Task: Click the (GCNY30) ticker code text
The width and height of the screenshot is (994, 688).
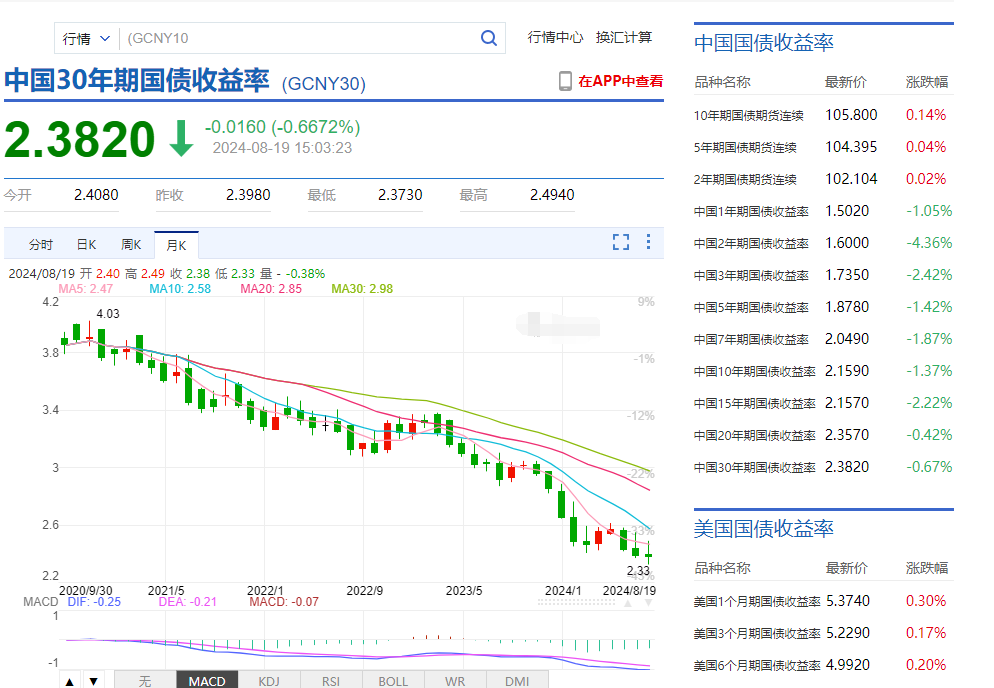Action: (x=323, y=84)
